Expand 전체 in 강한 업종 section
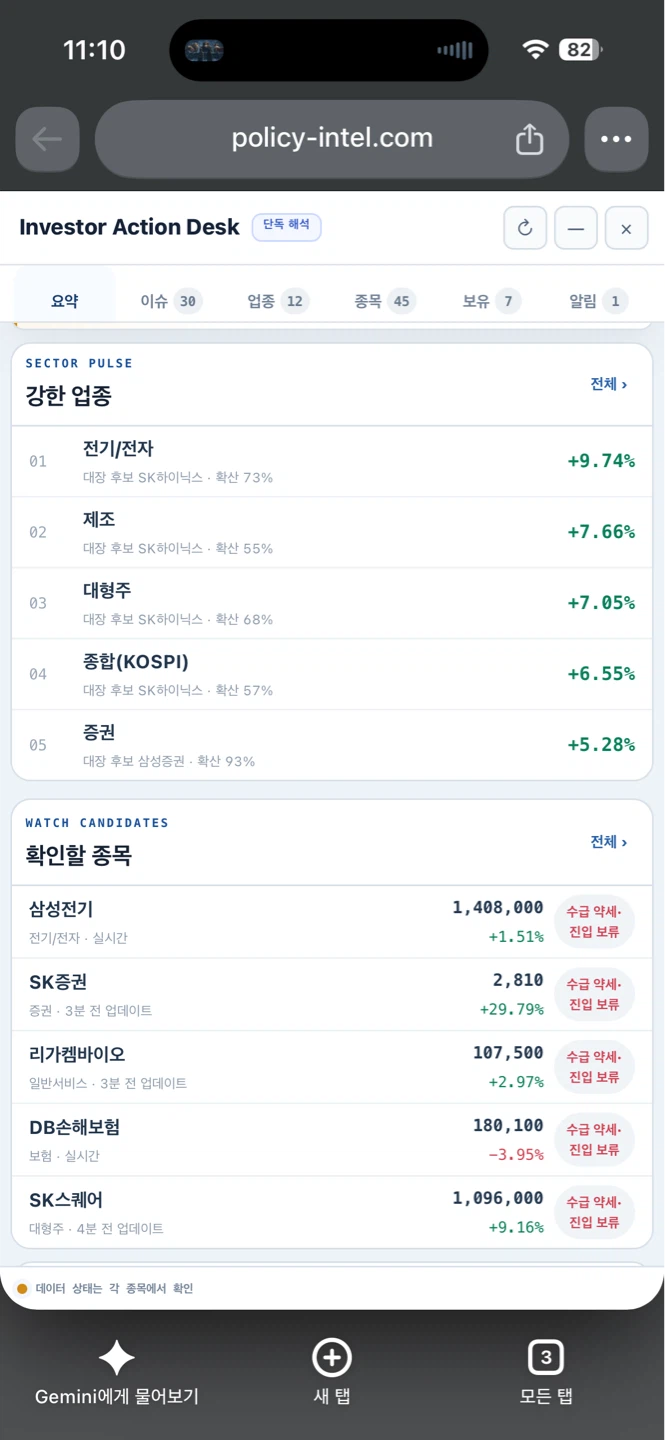The image size is (665, 1440). coord(609,384)
